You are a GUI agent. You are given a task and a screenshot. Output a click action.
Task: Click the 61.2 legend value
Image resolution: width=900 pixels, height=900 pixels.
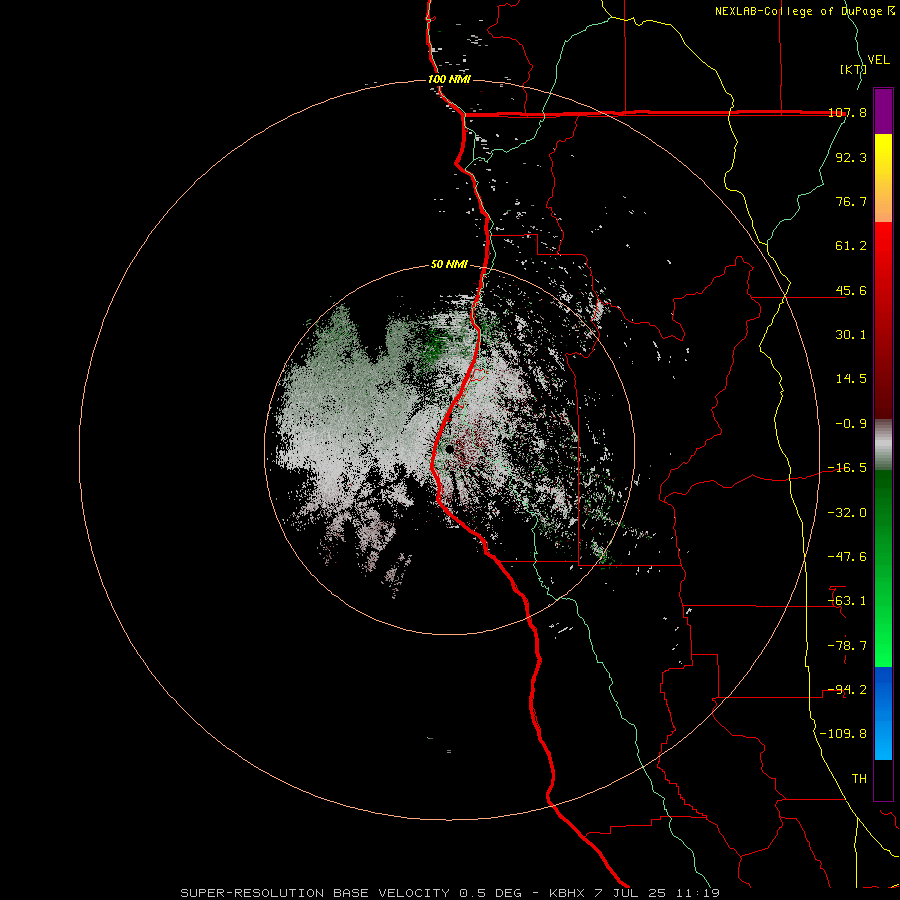point(851,246)
